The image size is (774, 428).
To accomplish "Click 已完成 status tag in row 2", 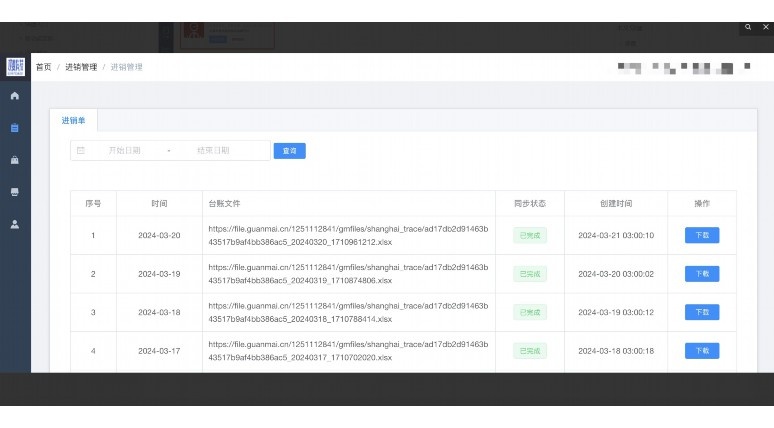I will (x=530, y=274).
